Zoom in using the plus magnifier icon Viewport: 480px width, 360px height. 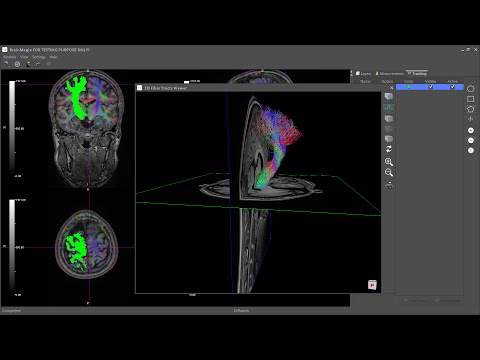tap(389, 162)
